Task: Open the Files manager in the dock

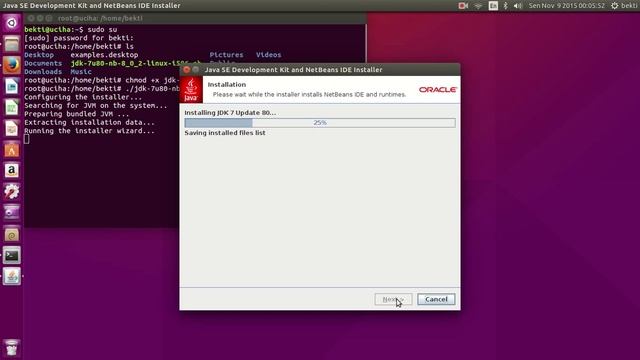Action: pyautogui.click(x=11, y=44)
